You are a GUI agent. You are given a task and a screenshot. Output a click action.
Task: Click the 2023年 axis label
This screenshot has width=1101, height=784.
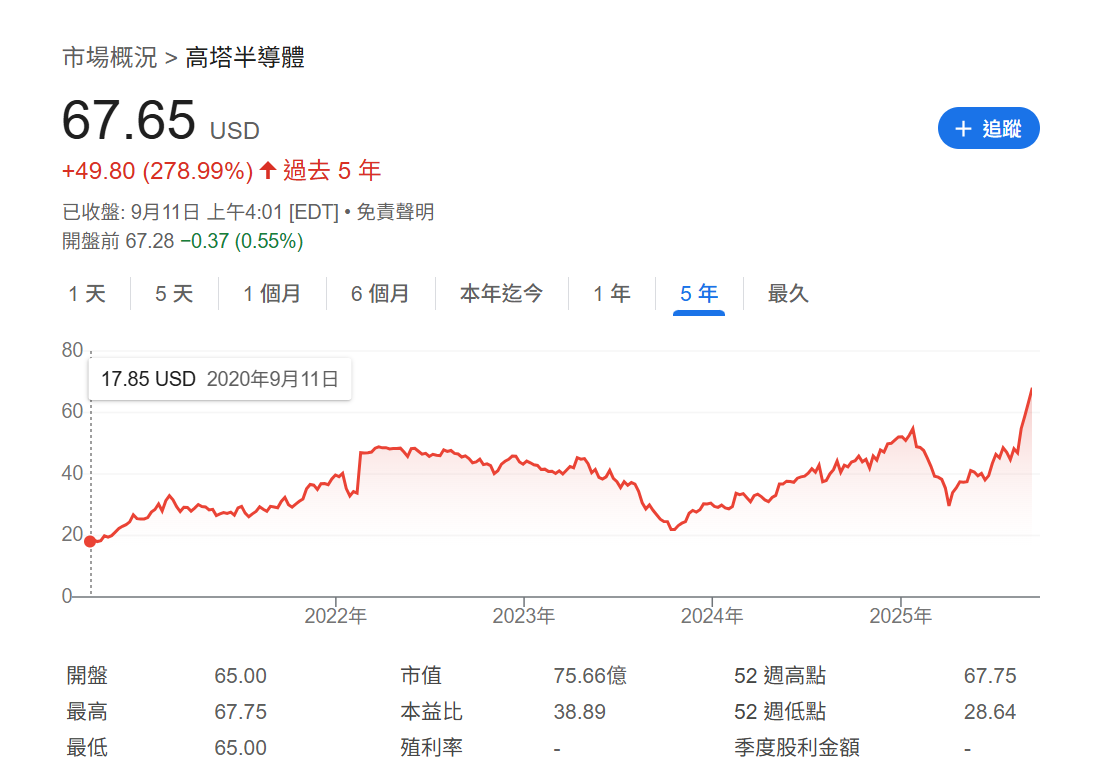[x=524, y=616]
